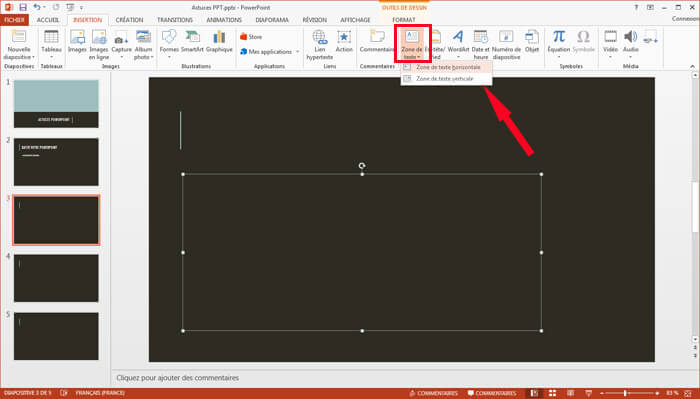Switch to the DIAPORAMA tab
Image resolution: width=700 pixels, height=399 pixels.
272,20
